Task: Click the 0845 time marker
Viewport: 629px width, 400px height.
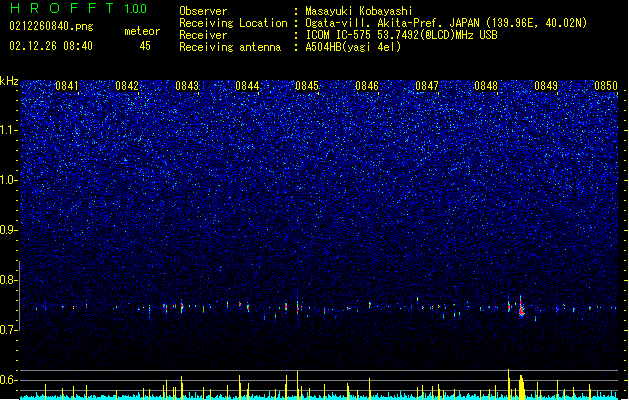Action: pos(307,86)
